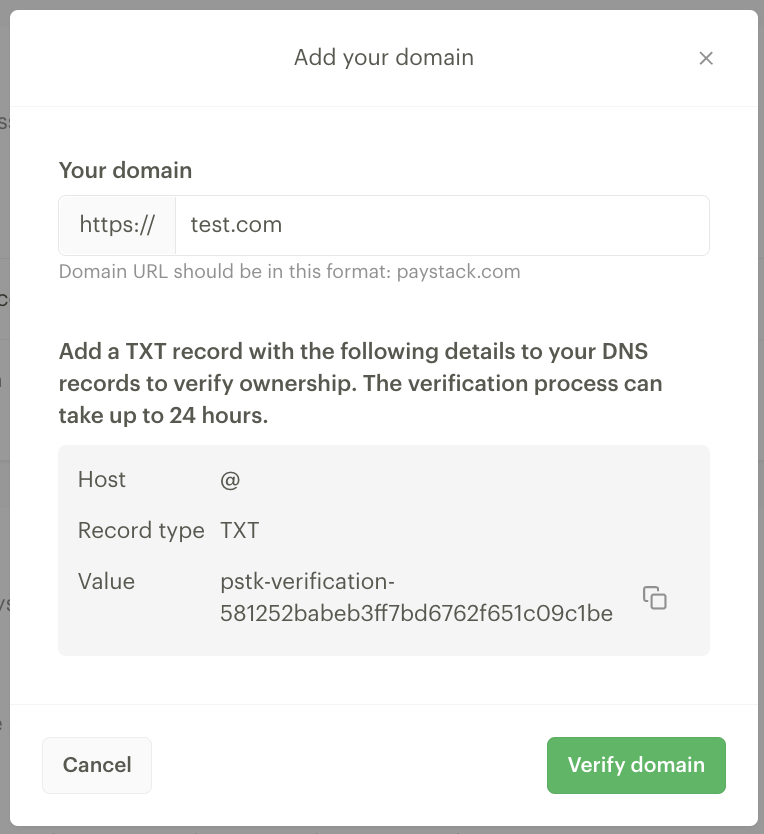
Task: Click the Your domain field label
Action: point(126,170)
